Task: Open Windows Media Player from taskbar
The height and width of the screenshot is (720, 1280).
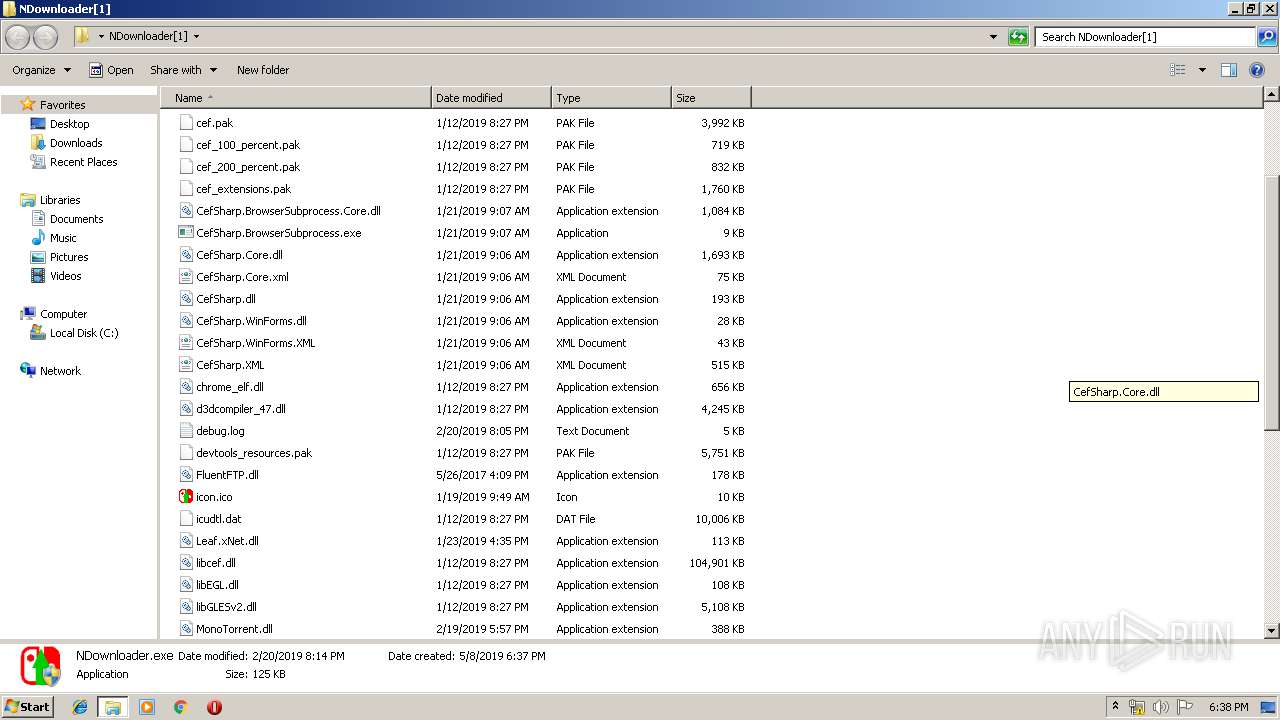Action: [x=147, y=707]
